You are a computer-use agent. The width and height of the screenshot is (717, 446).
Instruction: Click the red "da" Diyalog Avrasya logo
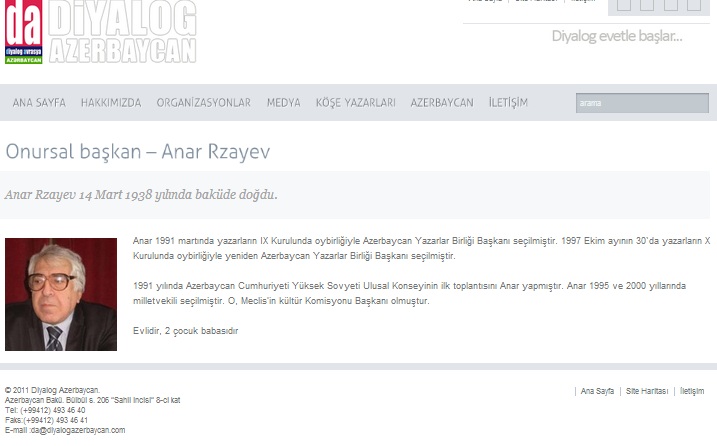[24, 32]
